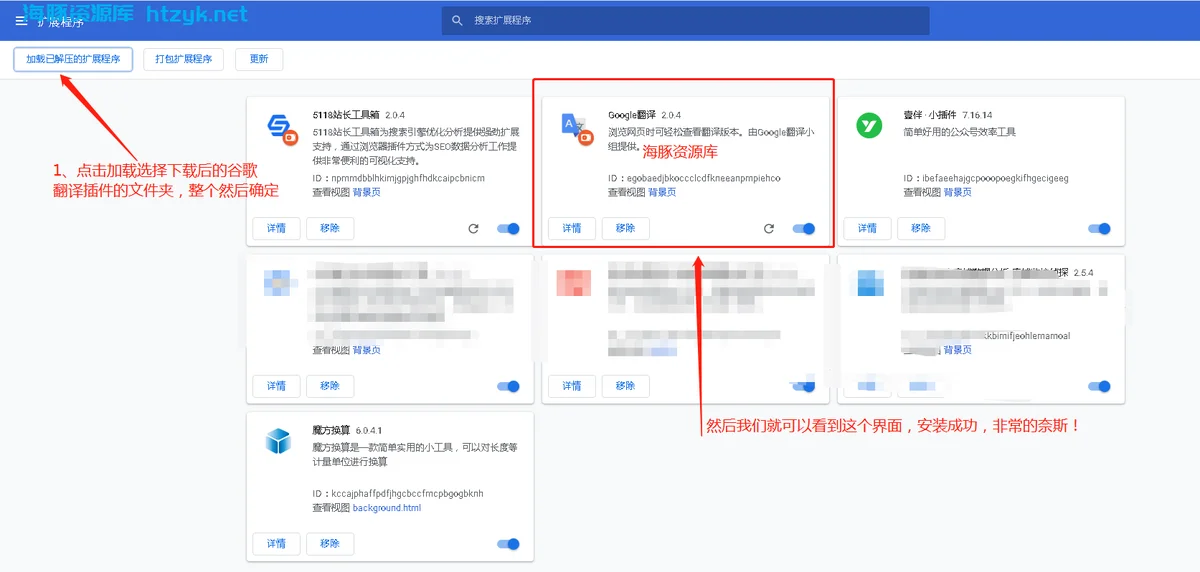Remove the 壹伴·小插件 extension

tap(921, 228)
